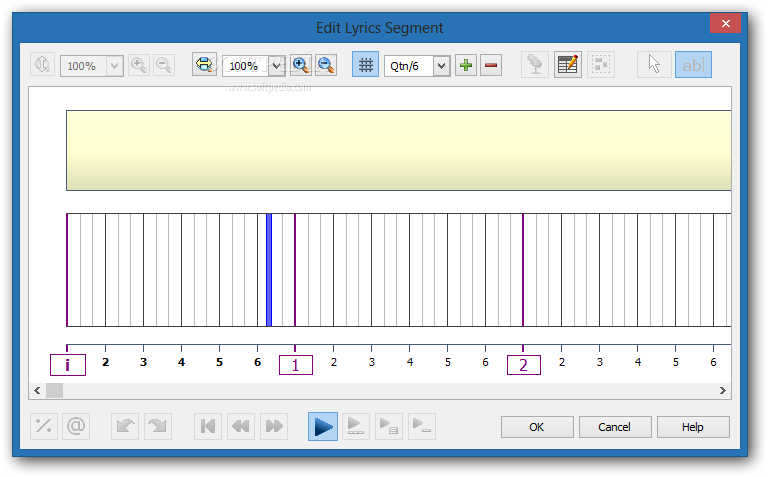This screenshot has height=477, width=768.
Task: Skip to start with the rewind-to-beginning button
Action: [208, 426]
